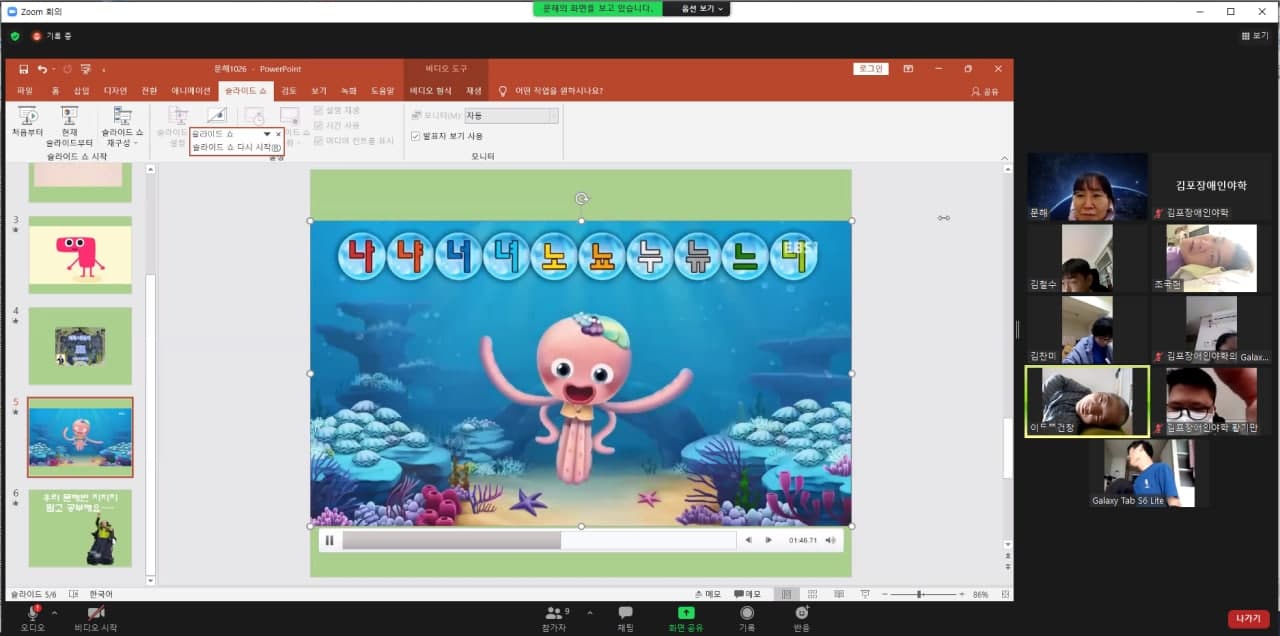Open the 모니터 dropdown set to 자동
1280x636 pixels.
pyautogui.click(x=510, y=116)
